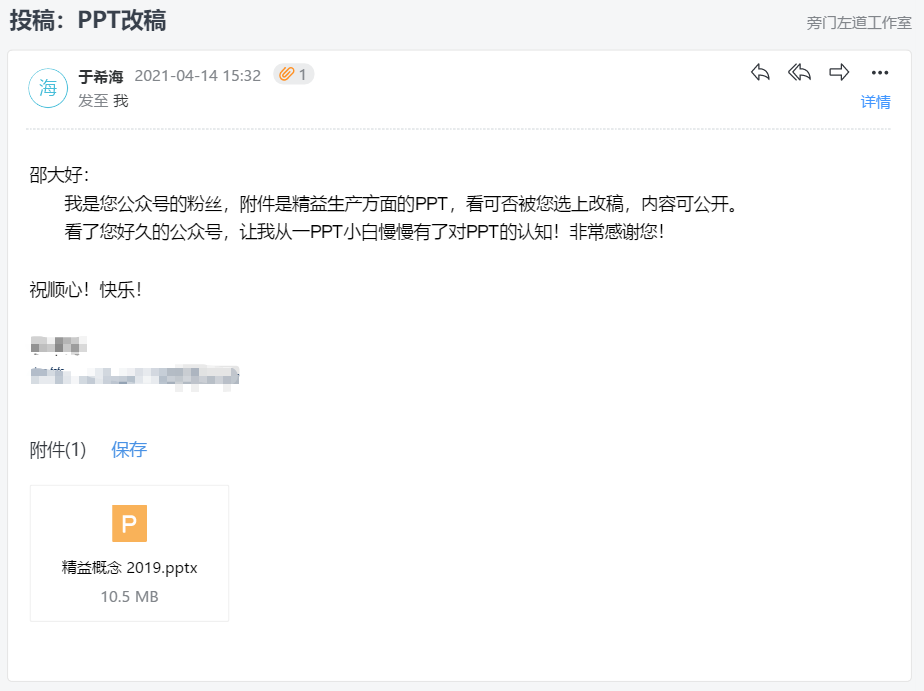The width and height of the screenshot is (924, 691).
Task: Click the 附件(1) attachments heading
Action: point(58,449)
